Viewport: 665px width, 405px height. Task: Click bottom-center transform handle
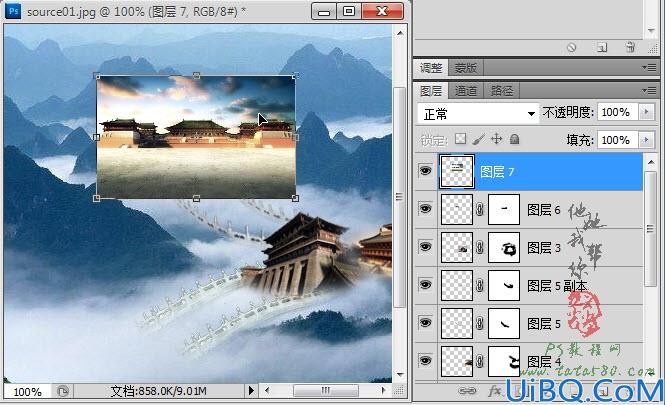[x=196, y=198]
